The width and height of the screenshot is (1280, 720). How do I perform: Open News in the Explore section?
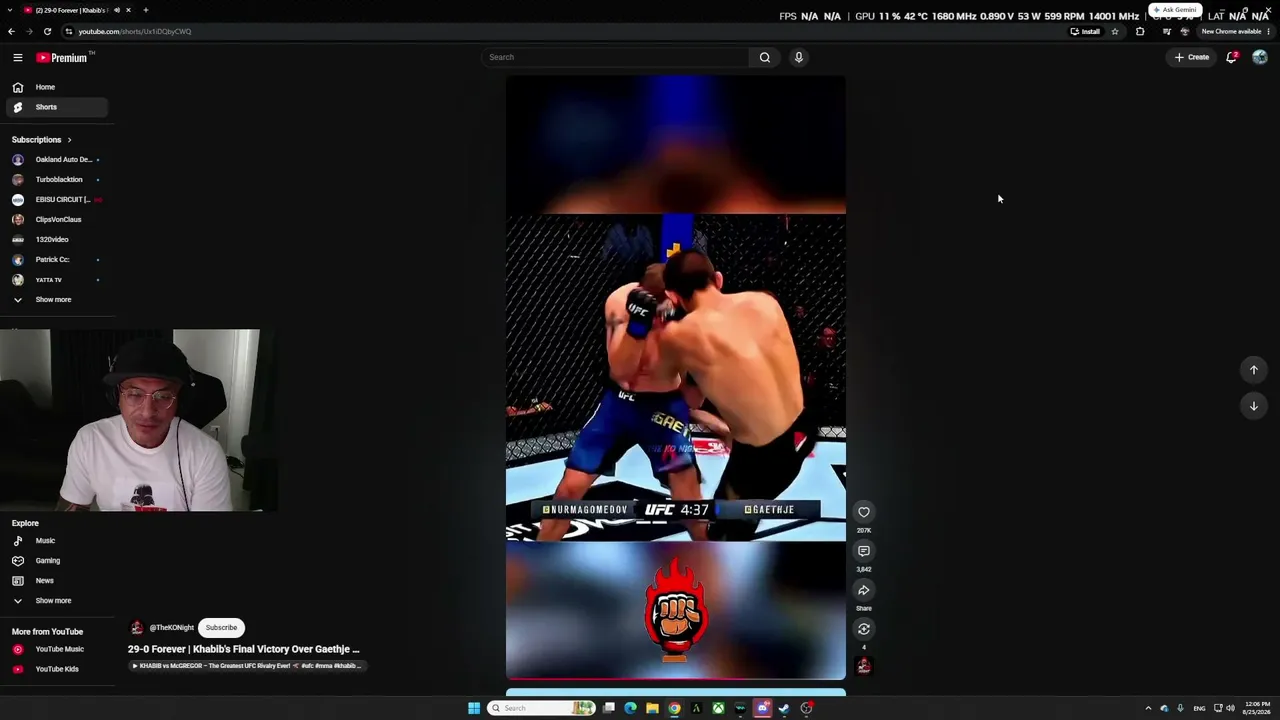click(56, 581)
